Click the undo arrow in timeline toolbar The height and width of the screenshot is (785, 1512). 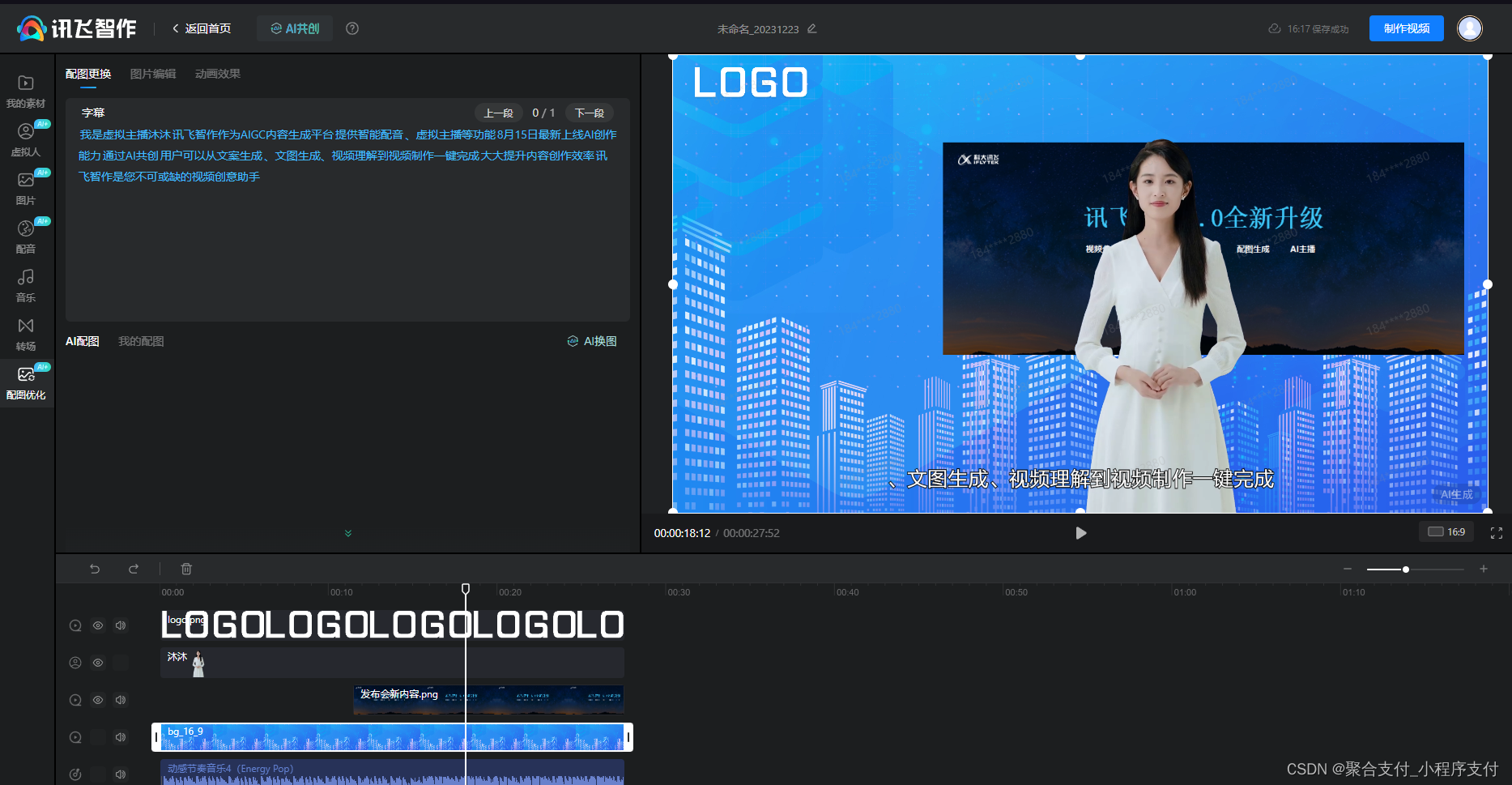point(95,569)
